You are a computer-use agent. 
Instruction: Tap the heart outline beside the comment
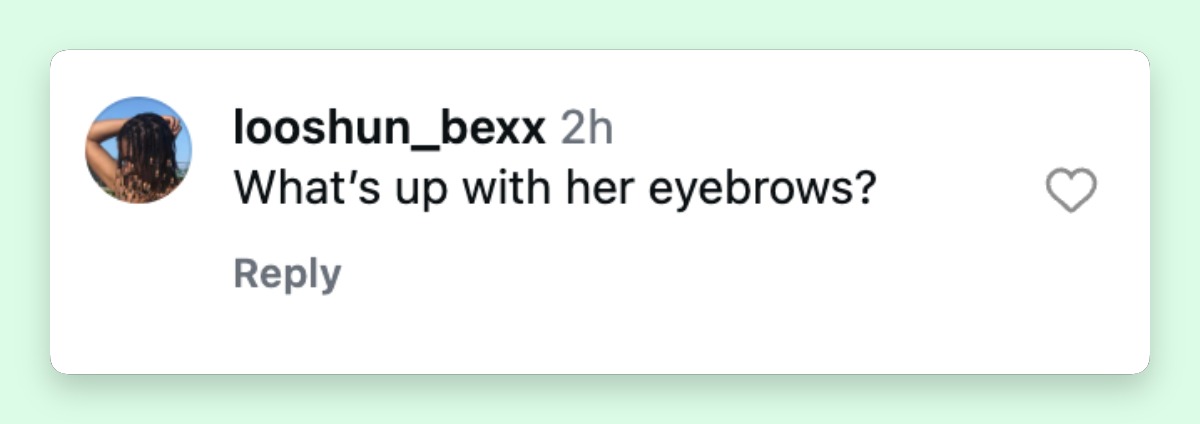[1071, 190]
